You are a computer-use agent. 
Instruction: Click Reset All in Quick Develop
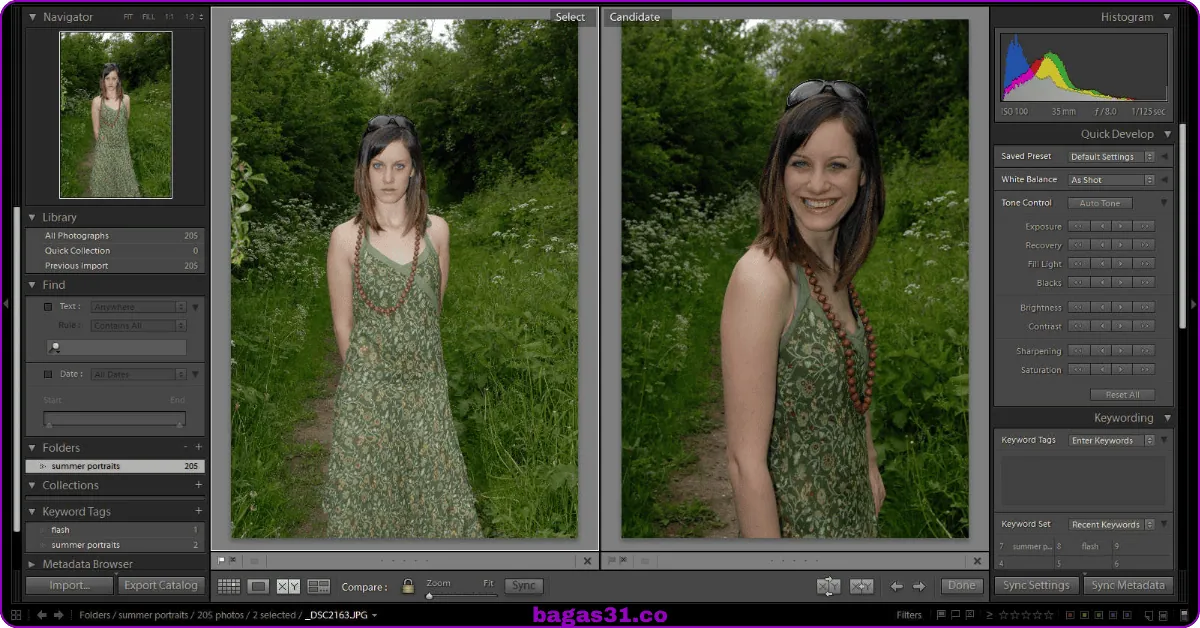(x=1122, y=395)
